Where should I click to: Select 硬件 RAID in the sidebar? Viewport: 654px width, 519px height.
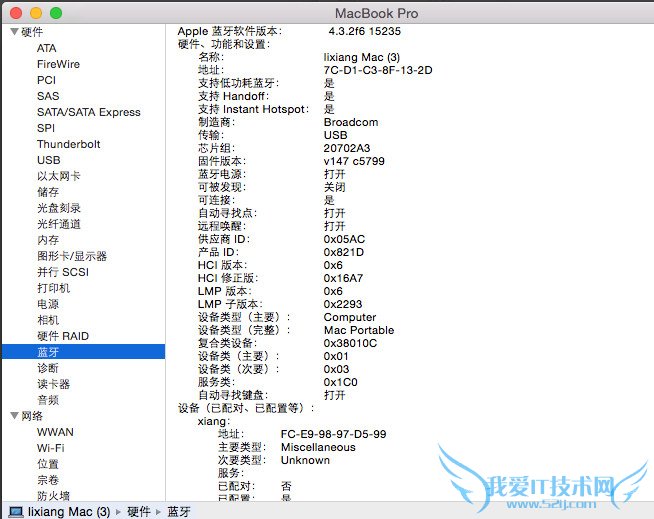[x=63, y=336]
